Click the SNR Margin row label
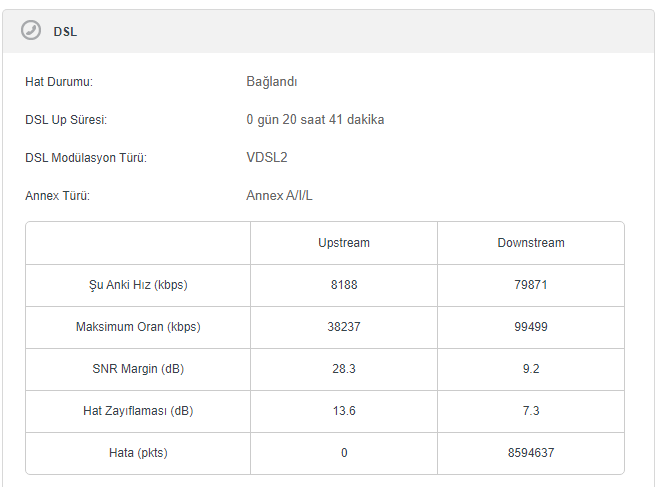 point(138,369)
